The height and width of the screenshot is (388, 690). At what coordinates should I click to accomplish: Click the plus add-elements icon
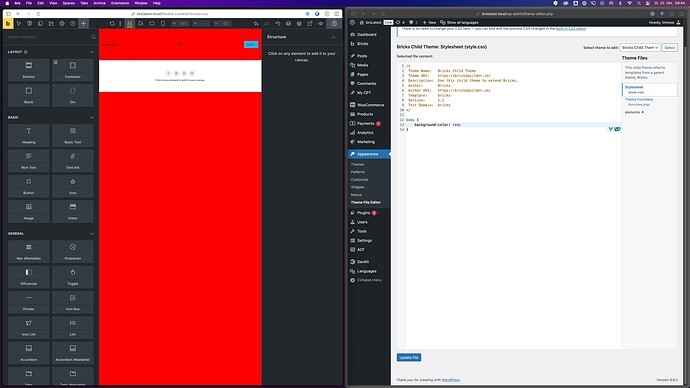83,23
